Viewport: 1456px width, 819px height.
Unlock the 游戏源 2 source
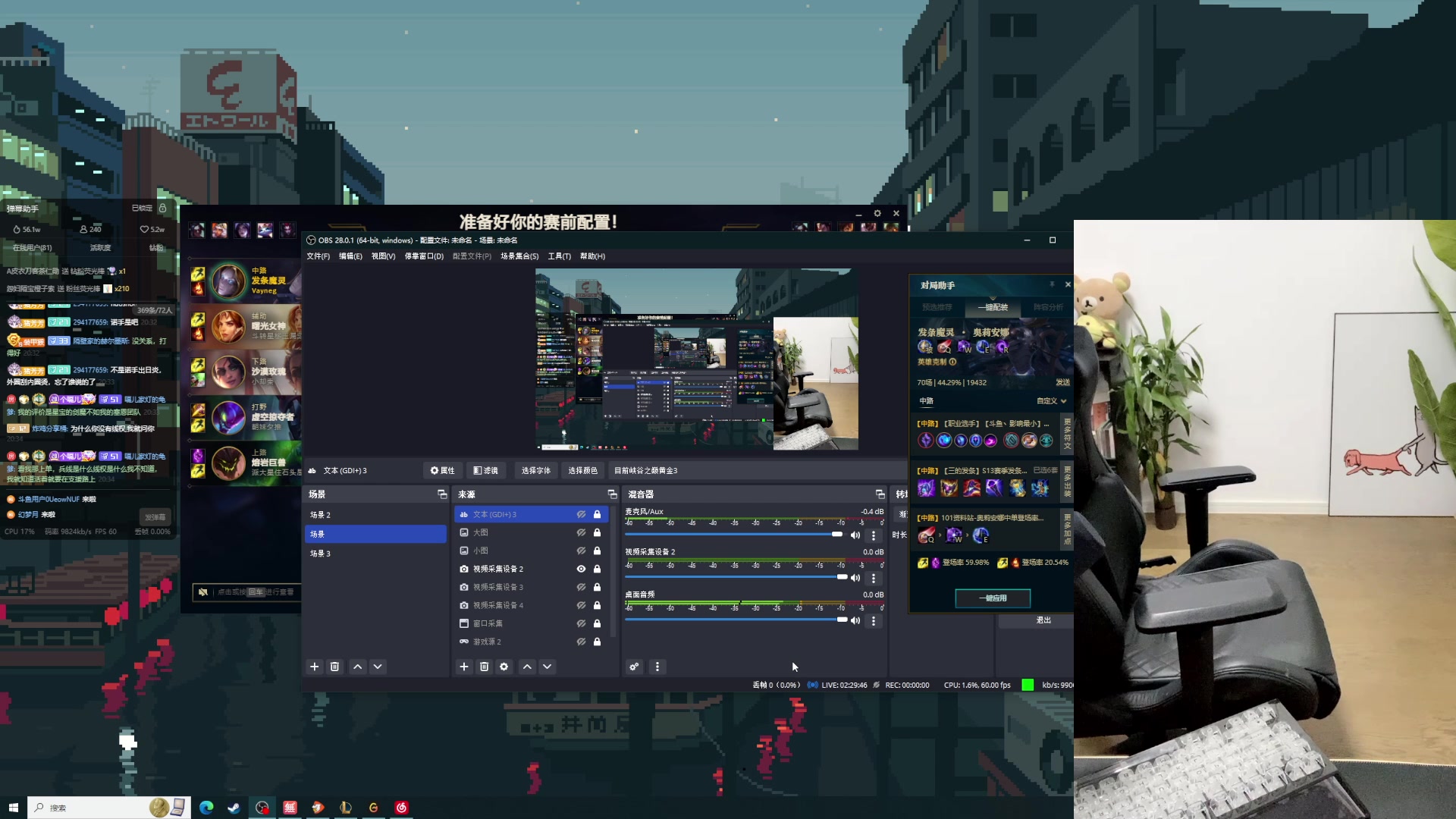pyautogui.click(x=597, y=642)
